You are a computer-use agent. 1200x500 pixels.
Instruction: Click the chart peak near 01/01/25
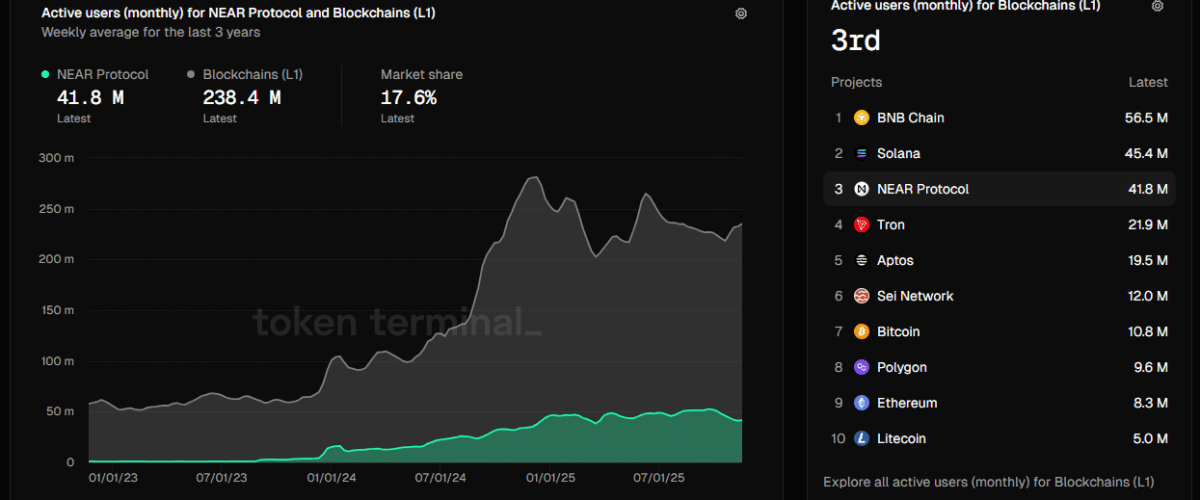point(532,178)
